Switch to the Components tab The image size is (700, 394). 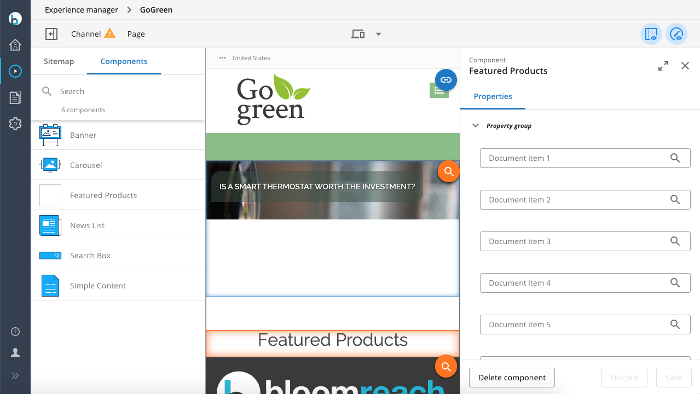pos(124,61)
